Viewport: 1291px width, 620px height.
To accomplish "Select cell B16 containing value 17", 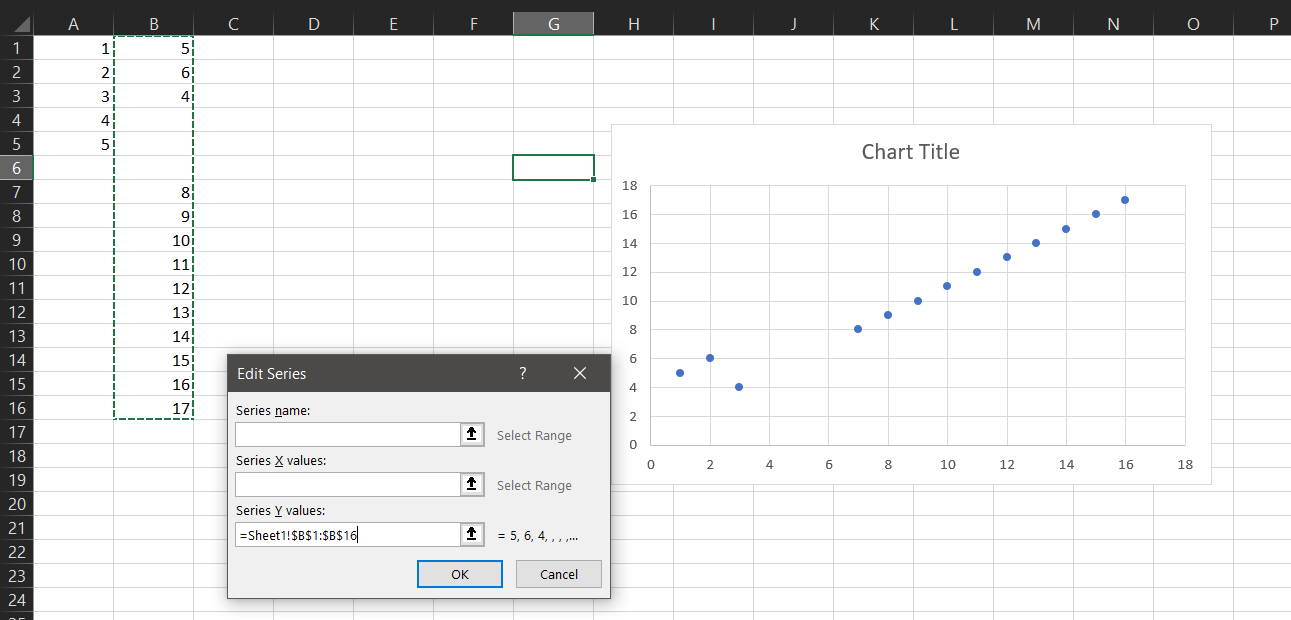I will (x=153, y=408).
